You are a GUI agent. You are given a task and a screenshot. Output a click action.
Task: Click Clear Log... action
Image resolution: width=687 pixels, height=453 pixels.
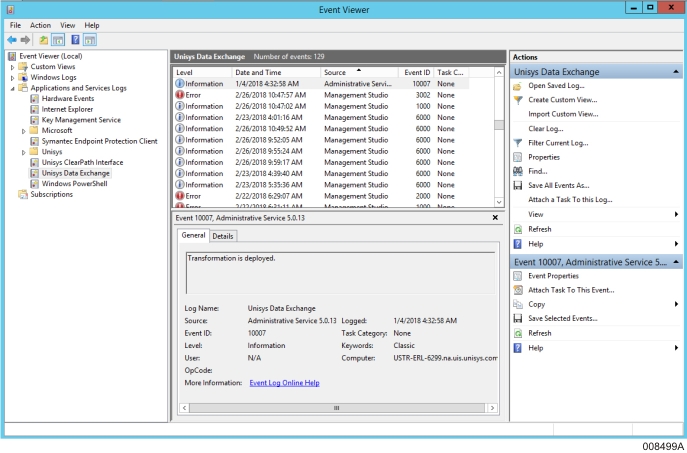[545, 128]
